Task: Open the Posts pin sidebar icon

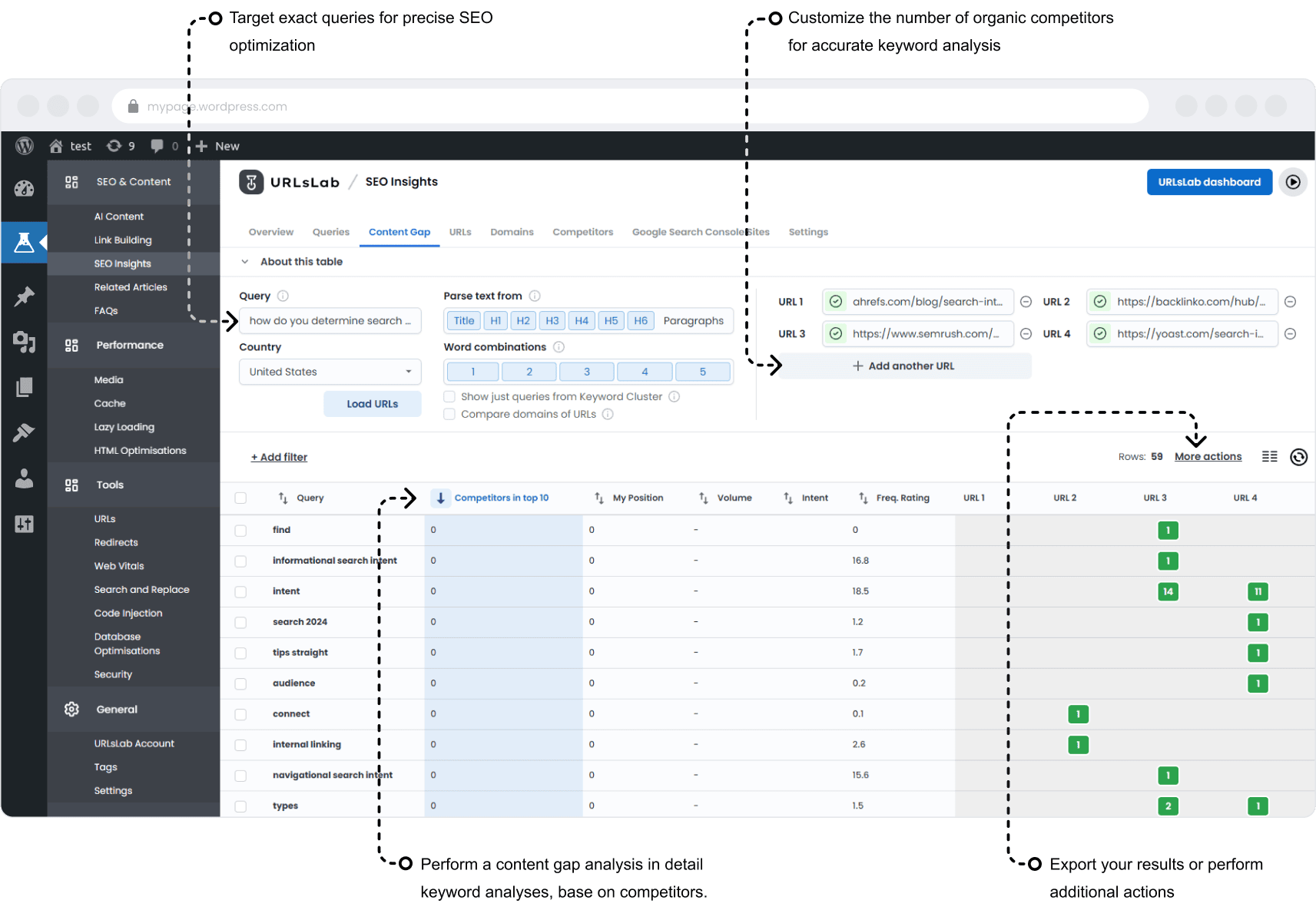Action: pyautogui.click(x=24, y=296)
